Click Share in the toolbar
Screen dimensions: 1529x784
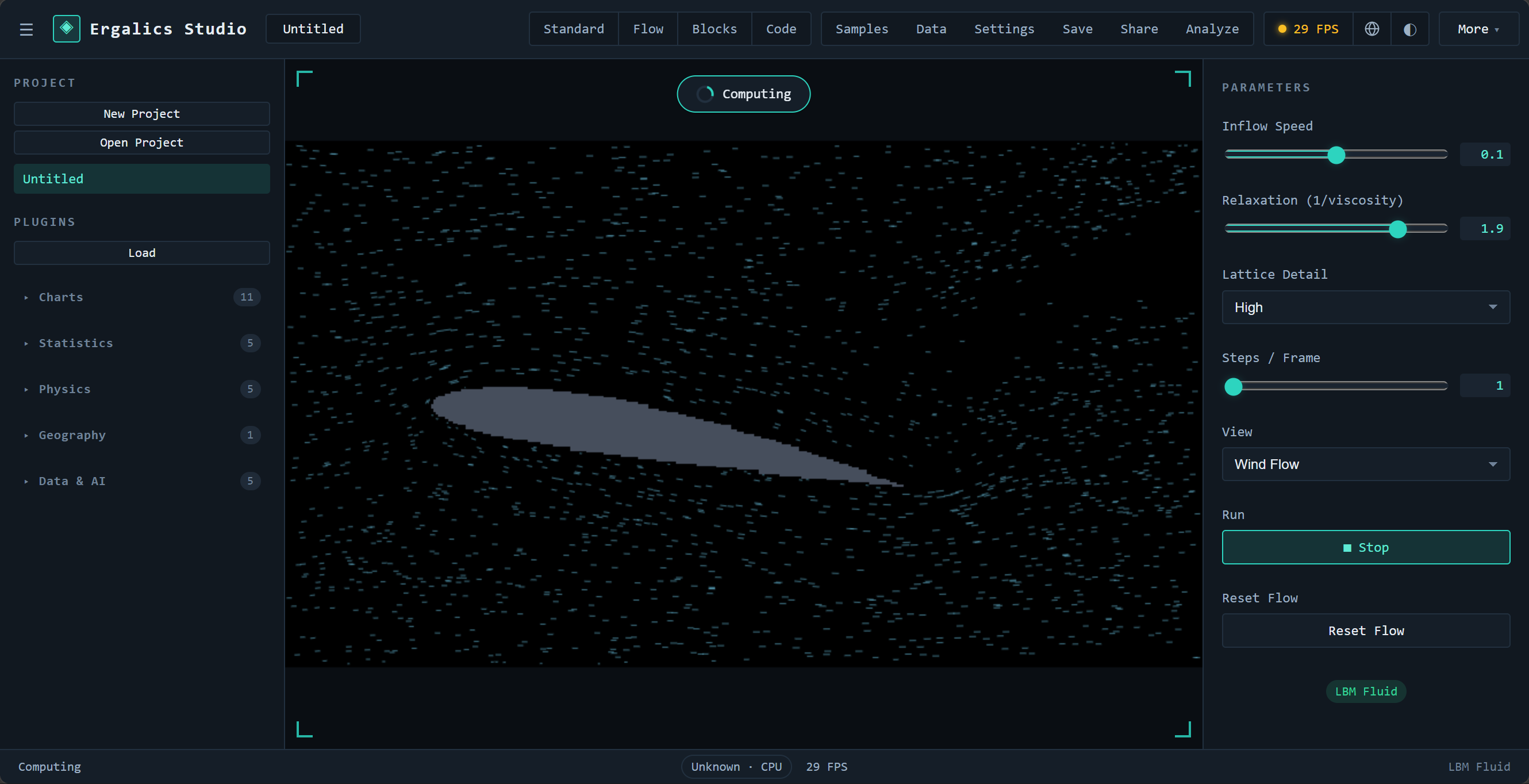(x=1139, y=29)
